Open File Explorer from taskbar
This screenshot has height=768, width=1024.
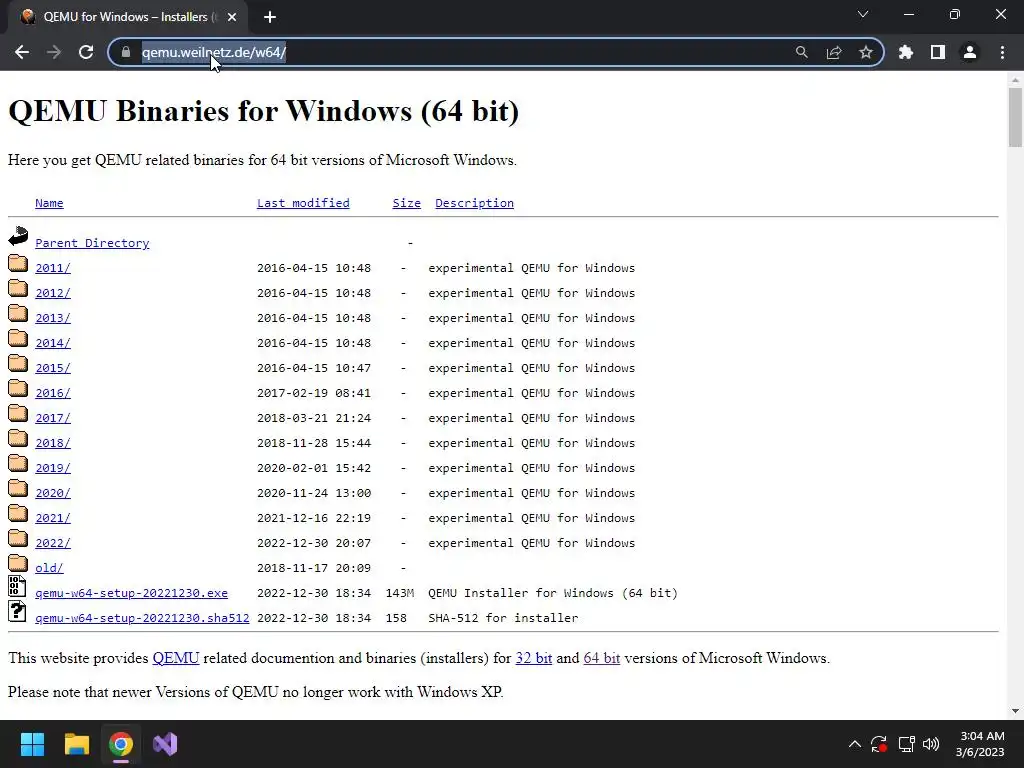(76, 744)
